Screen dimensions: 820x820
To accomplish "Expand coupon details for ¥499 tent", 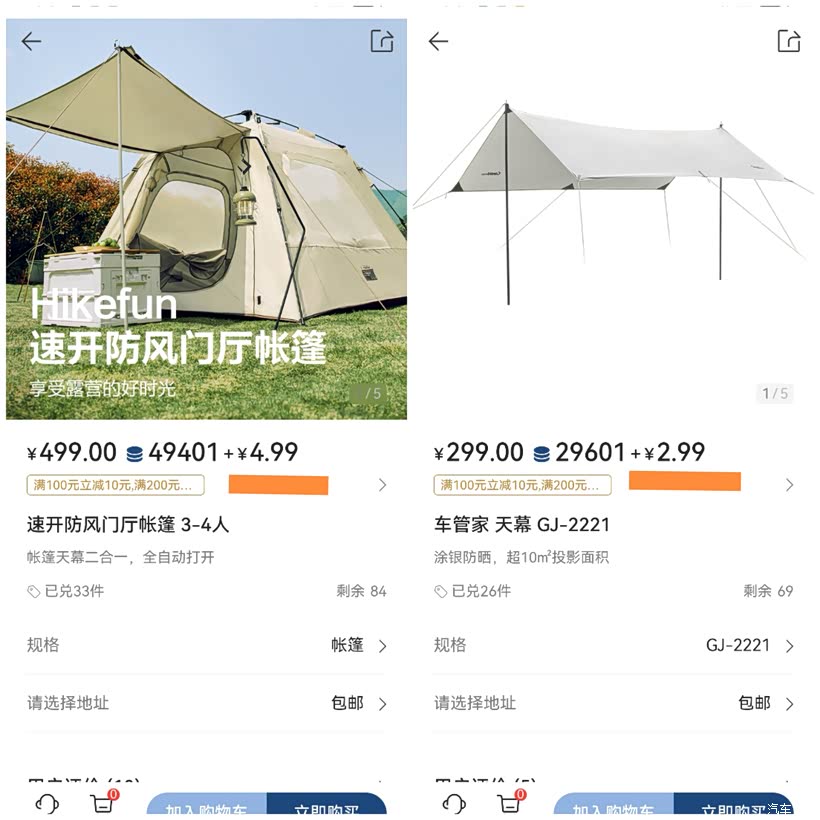I will point(382,485).
